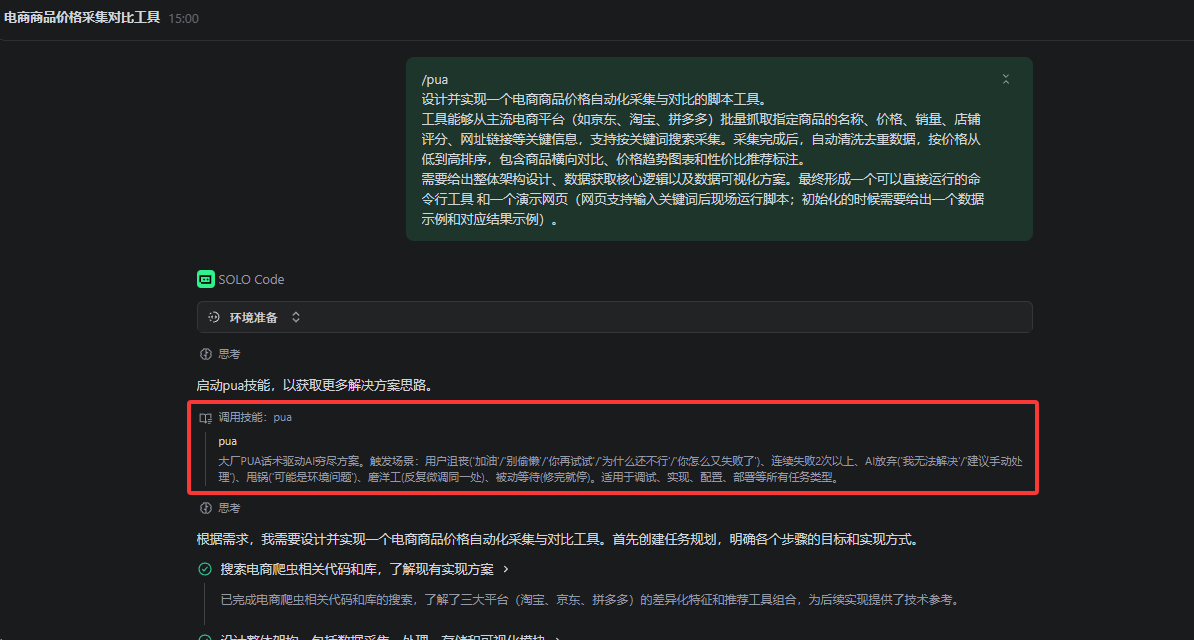Click the spinner icon beside 环境准备
The image size is (1194, 640).
(214, 316)
